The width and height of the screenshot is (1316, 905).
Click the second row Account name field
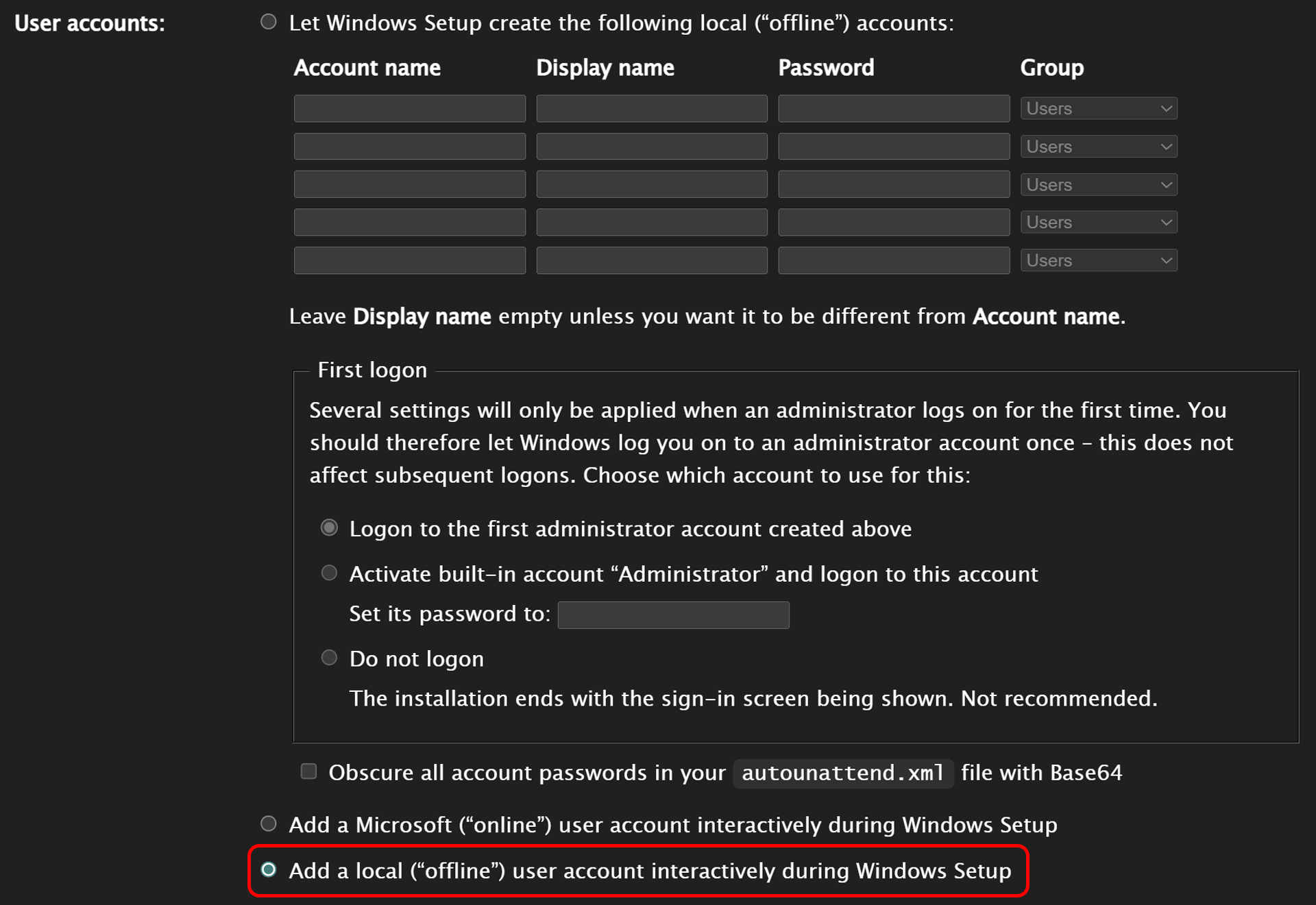[409, 147]
